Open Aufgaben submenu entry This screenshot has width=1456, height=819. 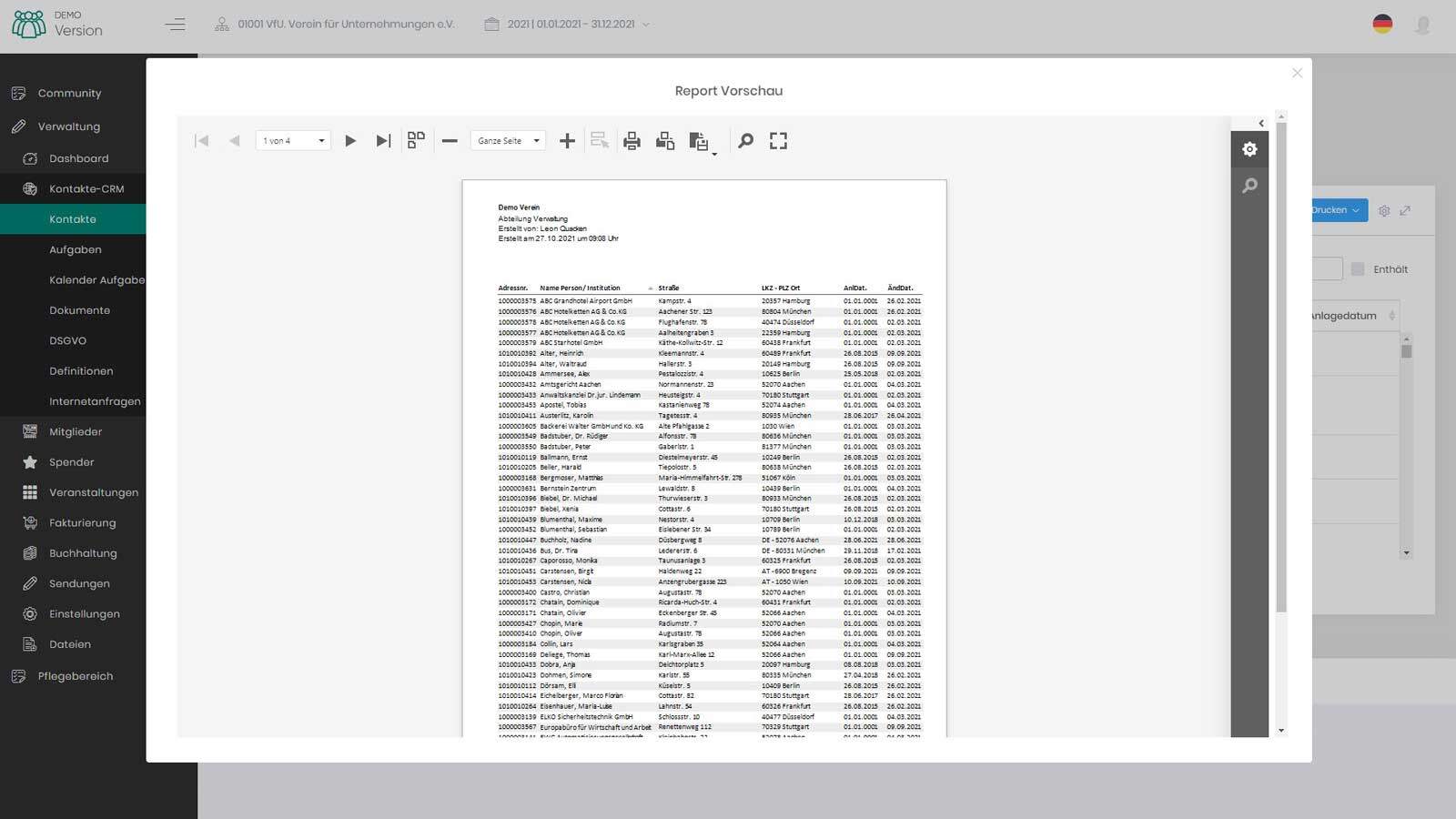tap(76, 249)
